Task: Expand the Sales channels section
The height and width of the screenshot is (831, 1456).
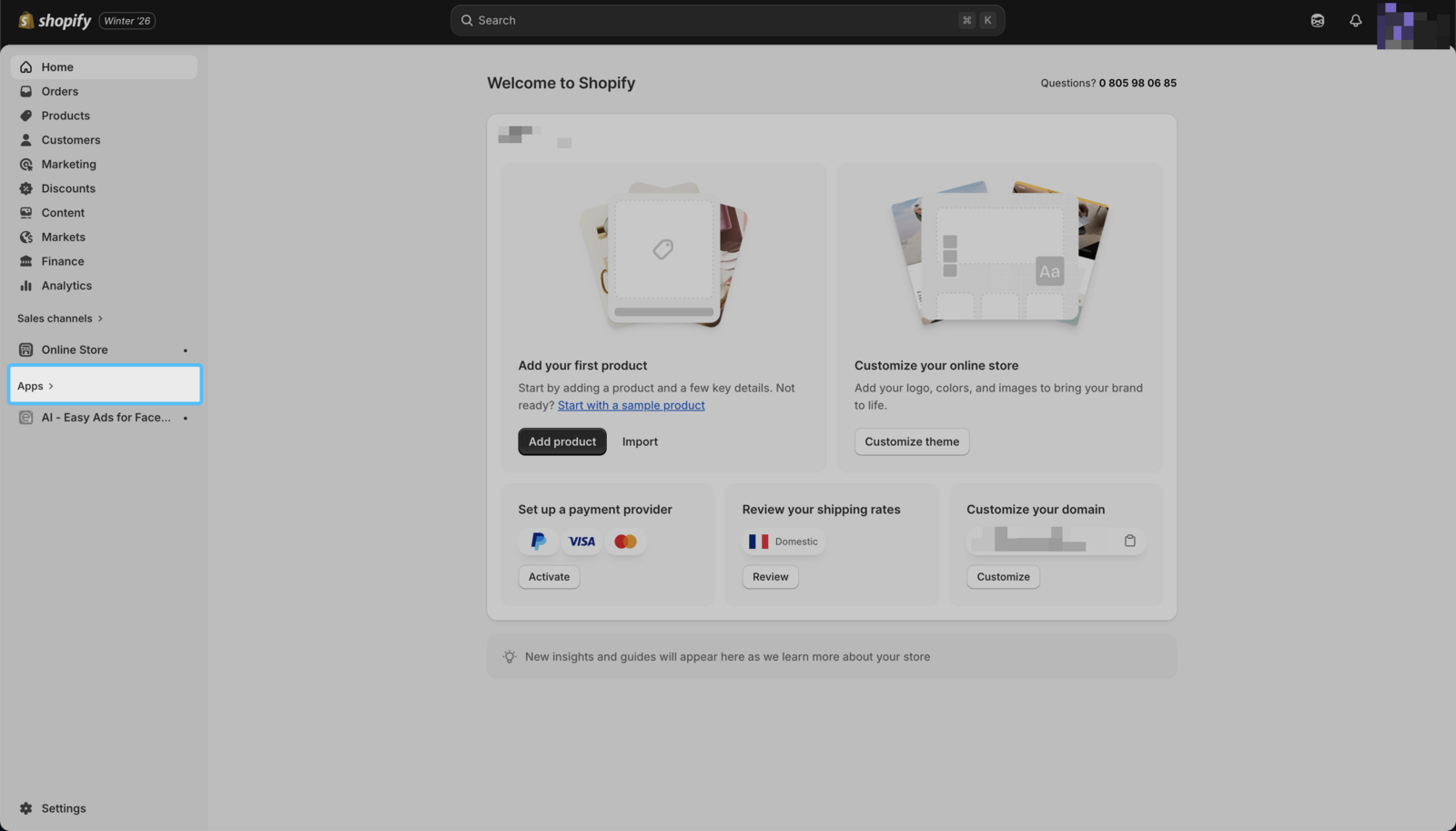Action: click(x=60, y=319)
